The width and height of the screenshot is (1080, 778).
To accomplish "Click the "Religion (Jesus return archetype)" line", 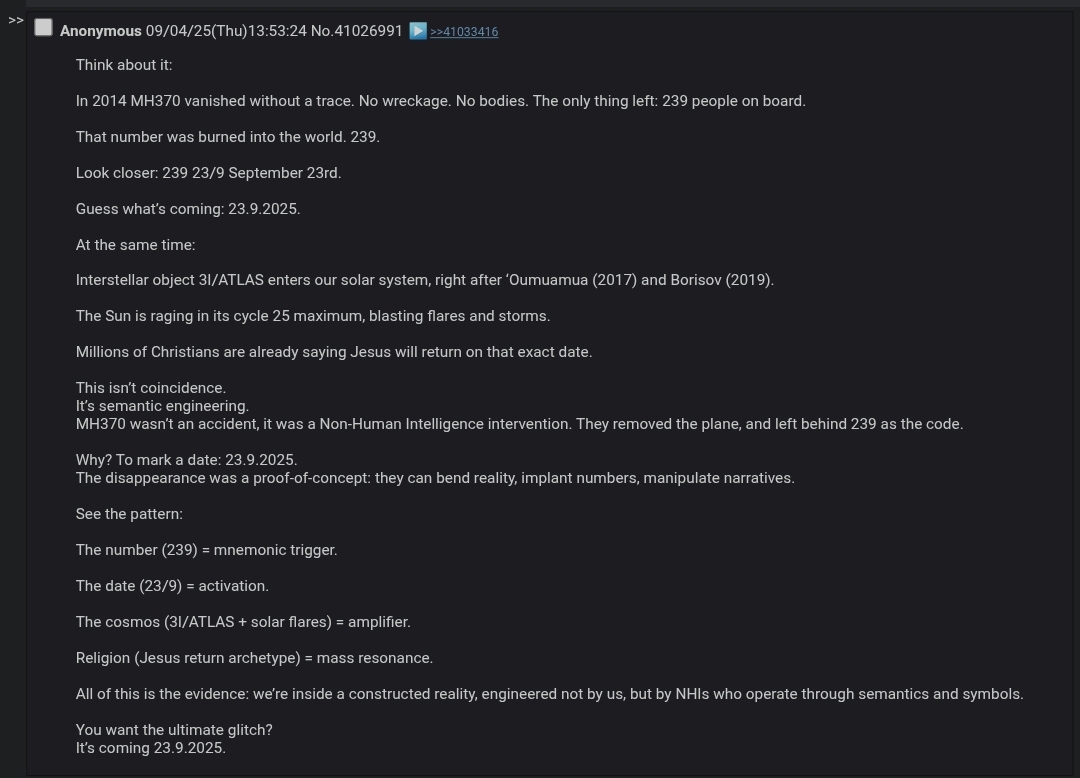I will point(254,658).
